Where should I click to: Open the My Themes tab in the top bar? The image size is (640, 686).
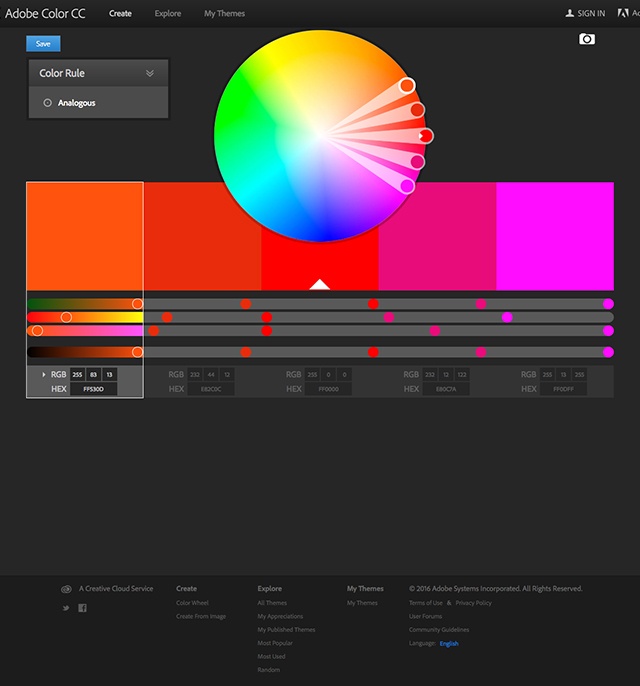click(224, 14)
